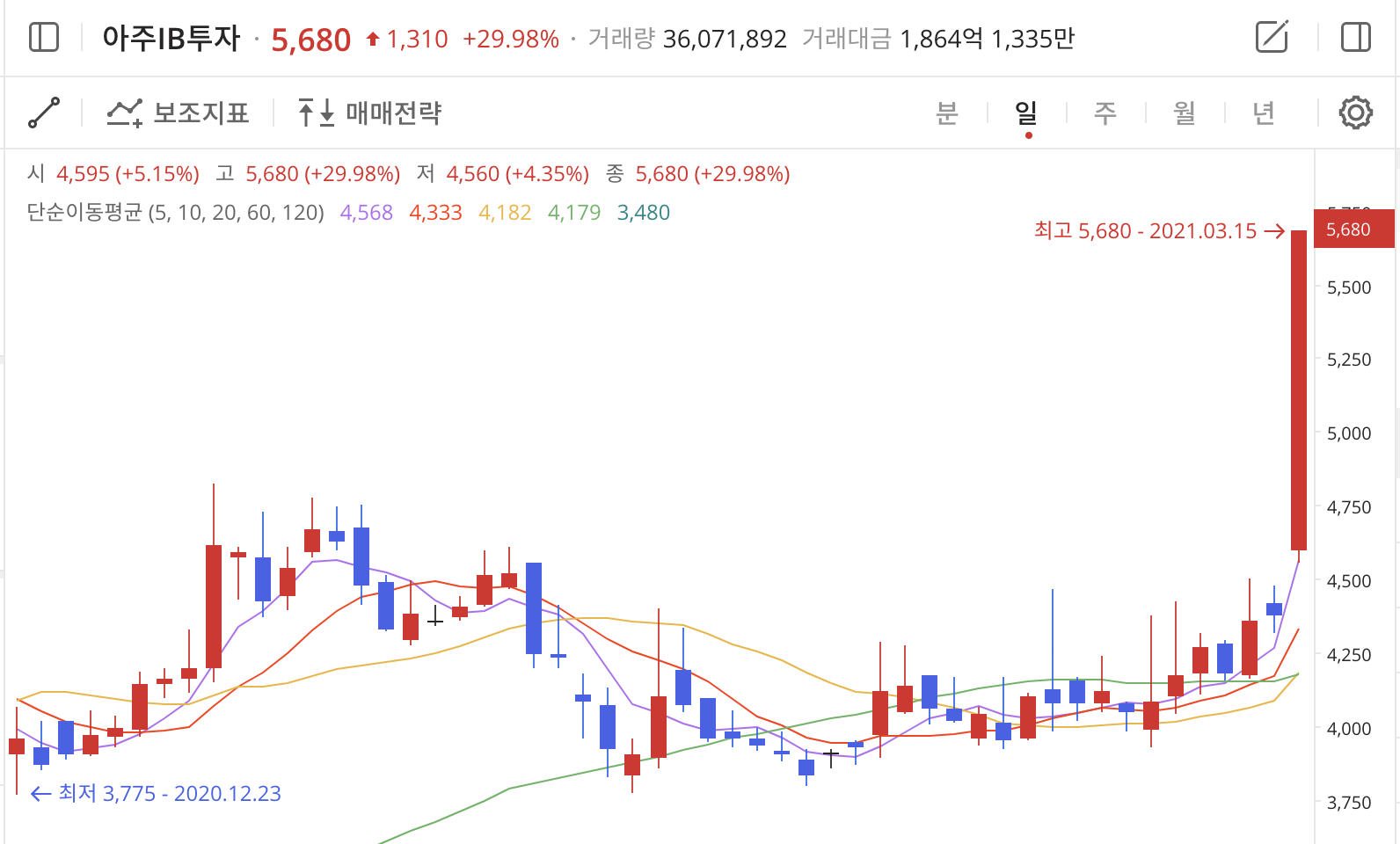Image resolution: width=1400 pixels, height=844 pixels.
Task: Click the 최저 3,775 - 2020.12.23 marker
Action: [x=156, y=794]
